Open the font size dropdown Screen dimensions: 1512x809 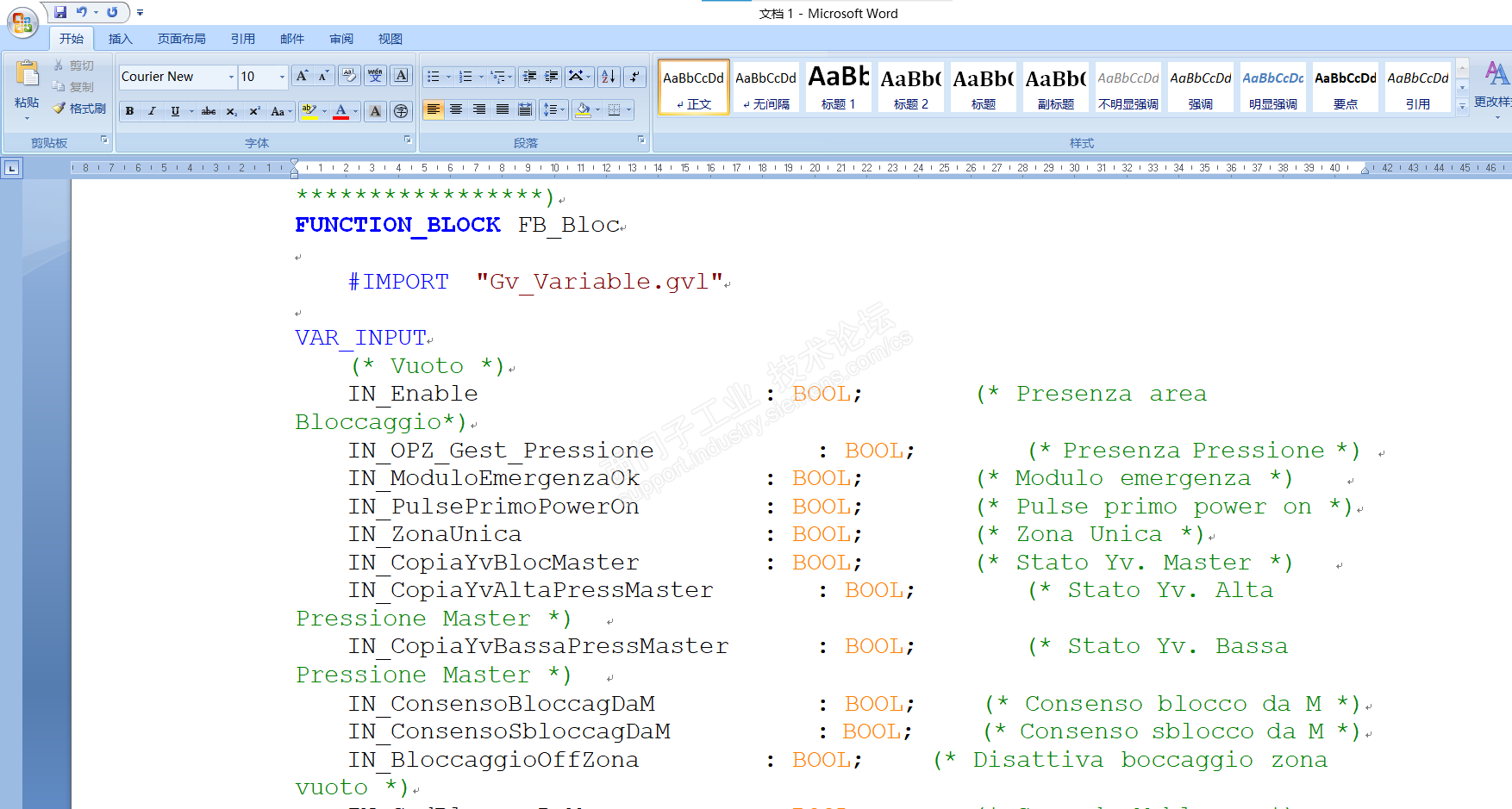(282, 77)
